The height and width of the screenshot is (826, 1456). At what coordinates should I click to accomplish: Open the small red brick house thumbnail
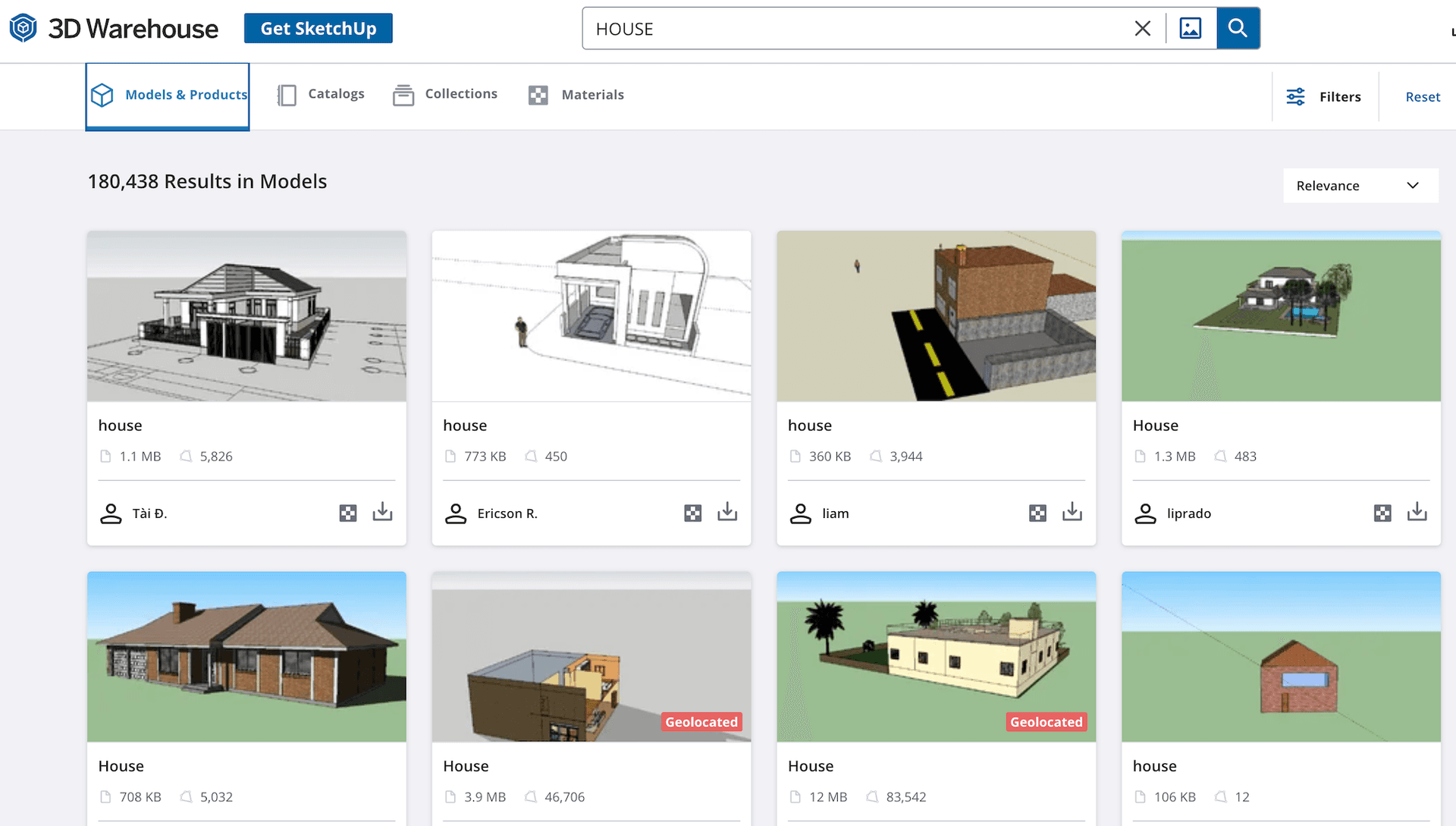pos(1281,657)
